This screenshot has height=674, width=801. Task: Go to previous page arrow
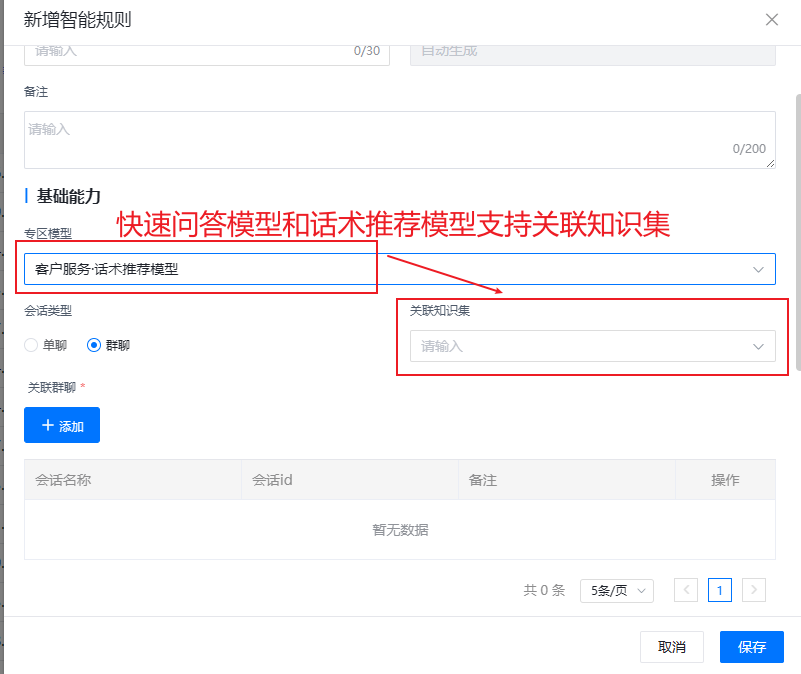686,590
